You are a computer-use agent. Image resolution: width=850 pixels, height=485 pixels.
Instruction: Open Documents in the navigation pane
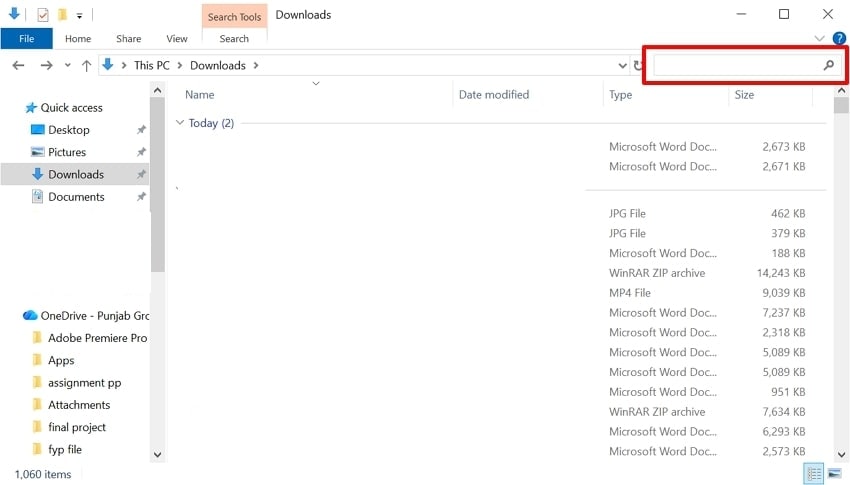[76, 197]
